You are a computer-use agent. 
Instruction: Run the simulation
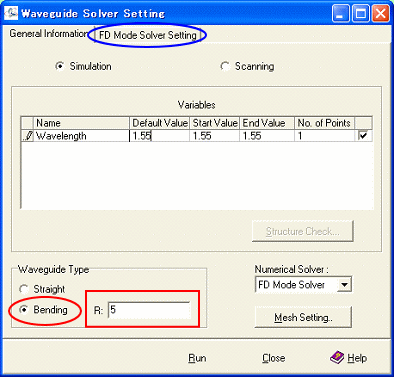pos(197,358)
